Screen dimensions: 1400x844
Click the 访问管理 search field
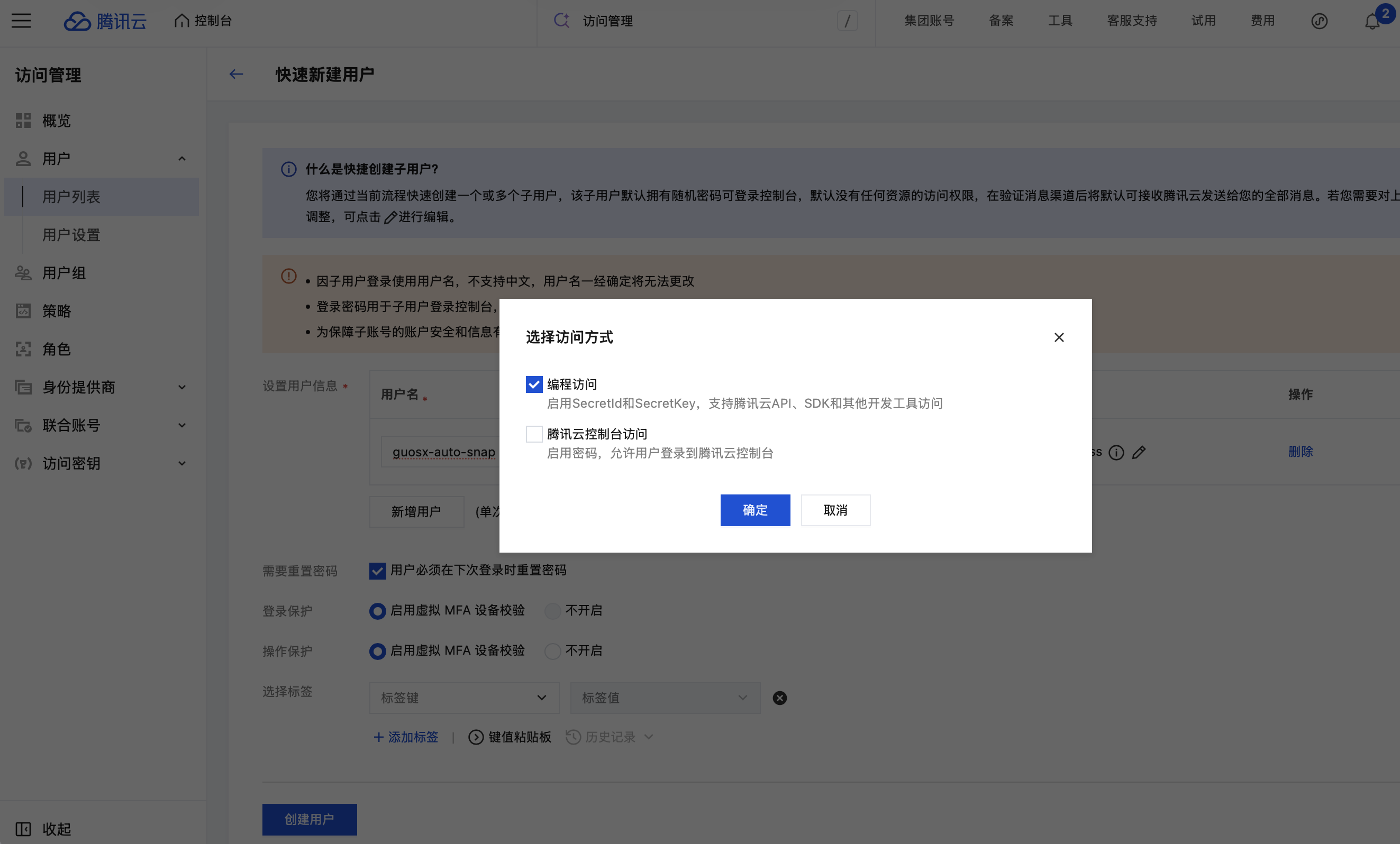705,21
